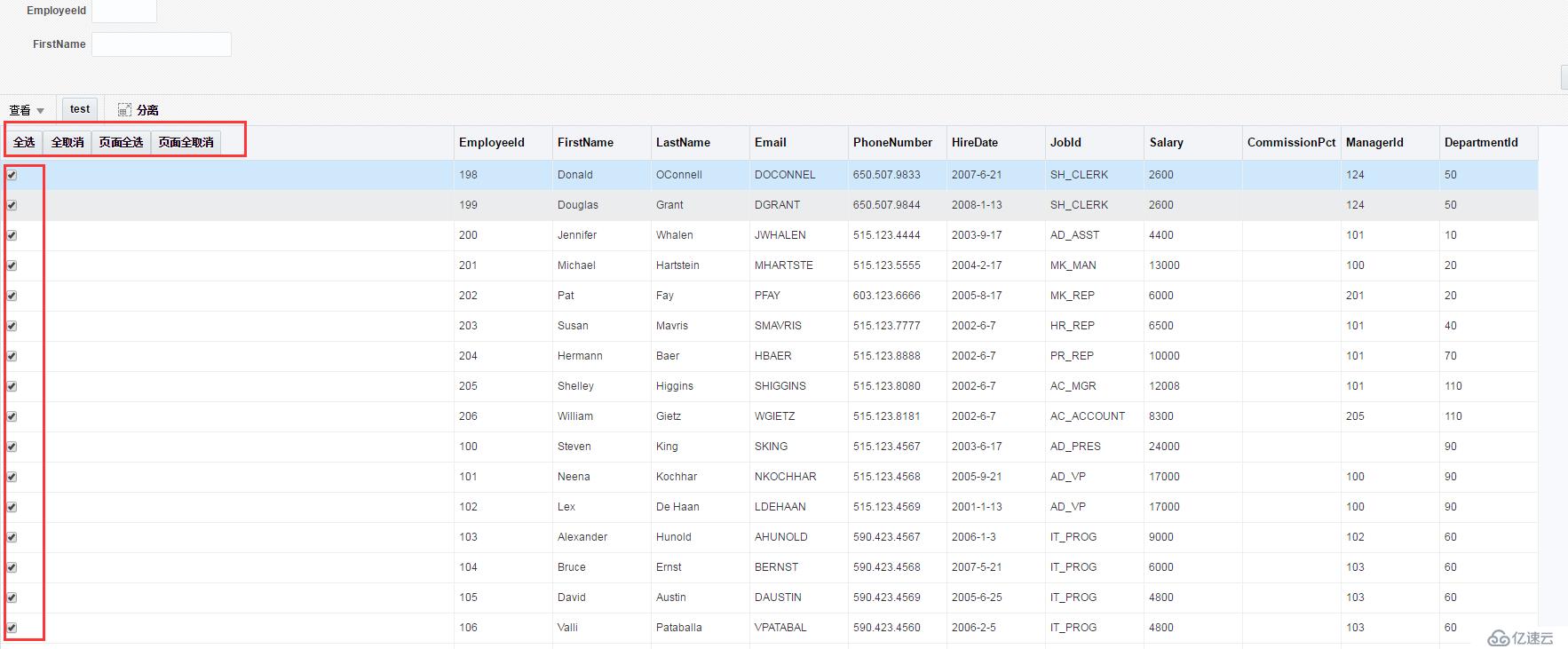Image resolution: width=1568 pixels, height=649 pixels.
Task: Click the test toolbar button
Action: (x=80, y=109)
